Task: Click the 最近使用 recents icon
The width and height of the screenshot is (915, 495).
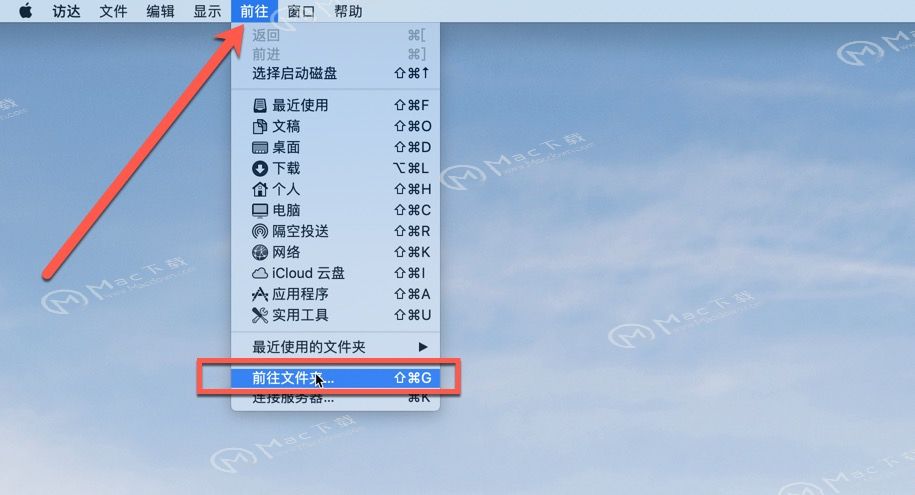Action: (260, 105)
